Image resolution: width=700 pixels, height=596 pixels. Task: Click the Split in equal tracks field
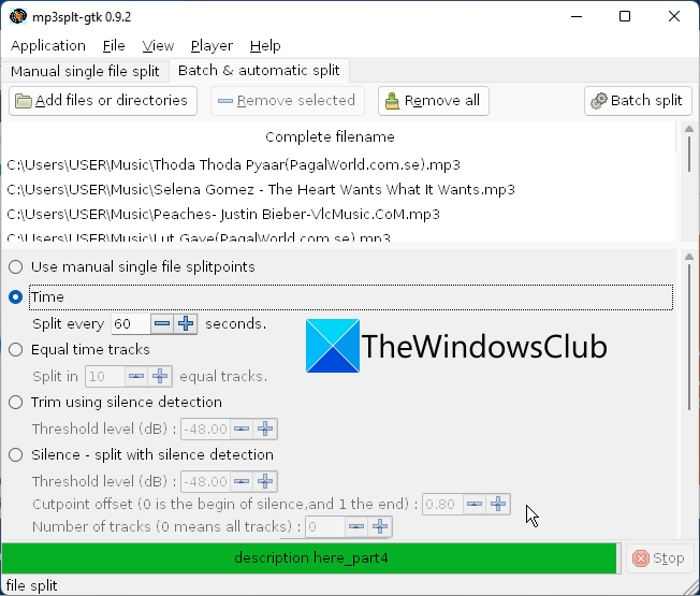105,376
